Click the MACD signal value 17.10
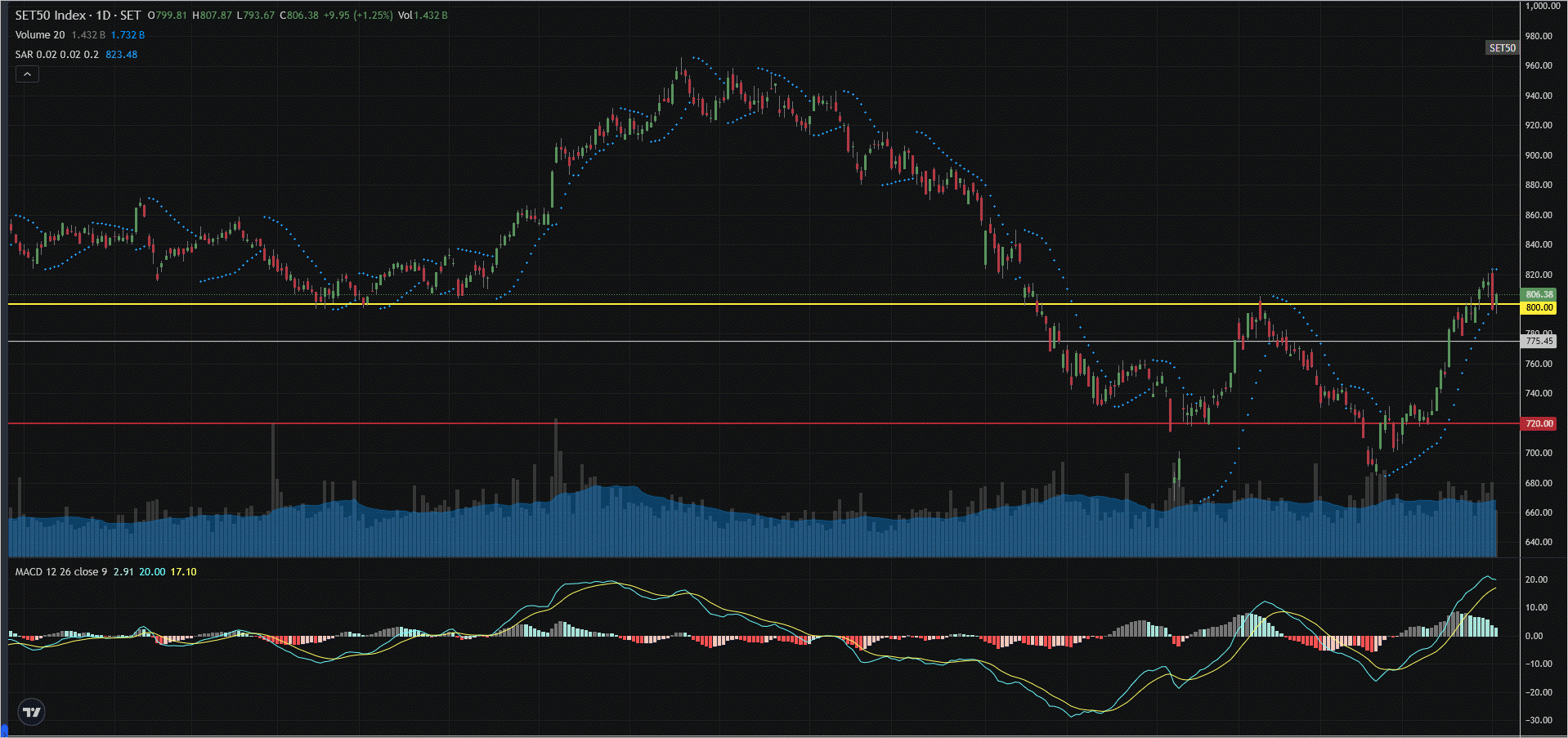Viewport: 1568px width, 738px height. click(183, 572)
